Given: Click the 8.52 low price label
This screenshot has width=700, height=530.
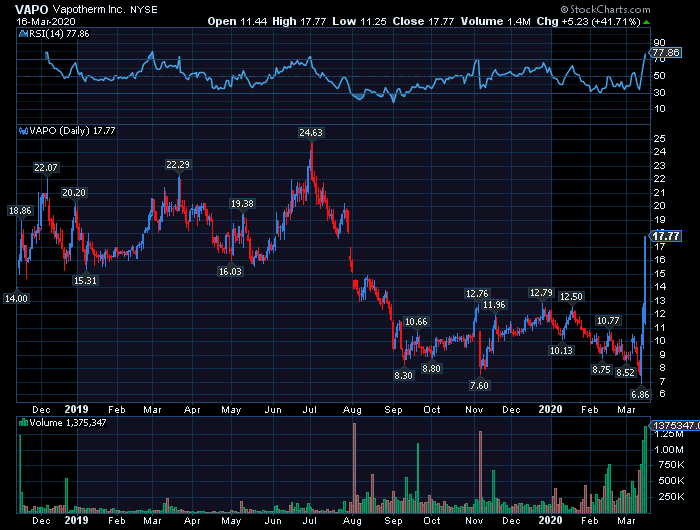Looking at the screenshot, I should pos(625,373).
